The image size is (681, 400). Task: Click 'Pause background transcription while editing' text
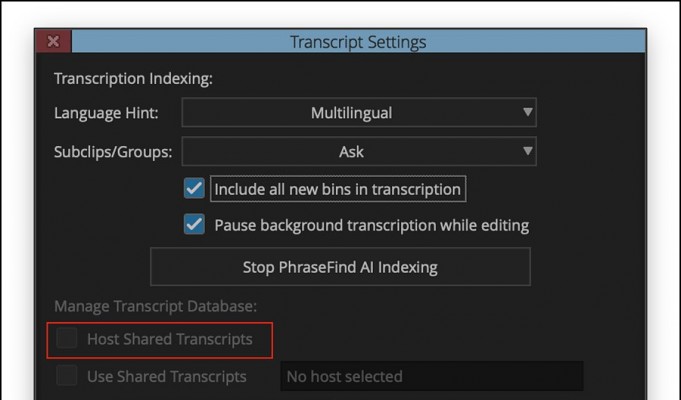(x=371, y=225)
